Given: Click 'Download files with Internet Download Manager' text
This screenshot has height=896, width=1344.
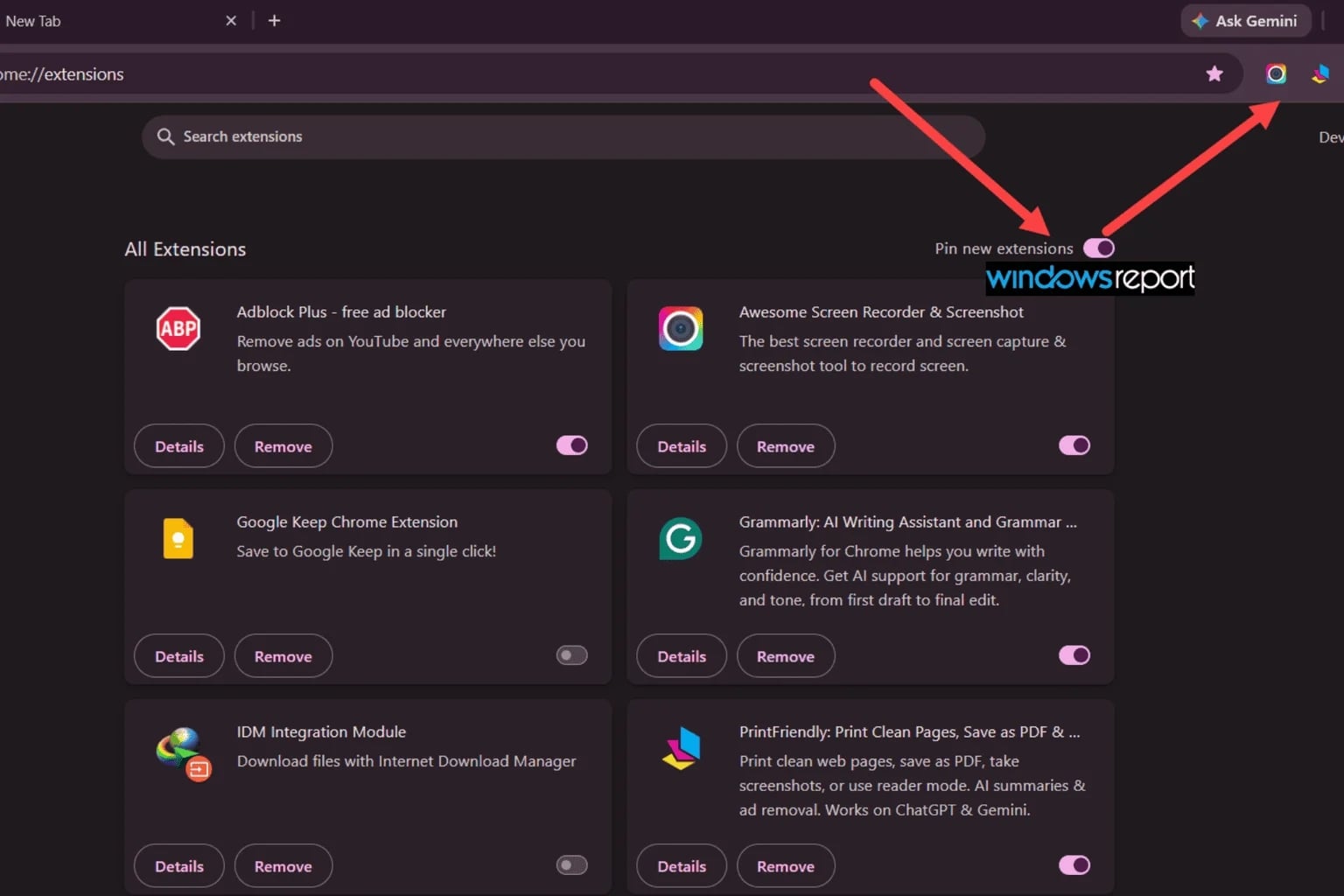Looking at the screenshot, I should coord(406,761).
